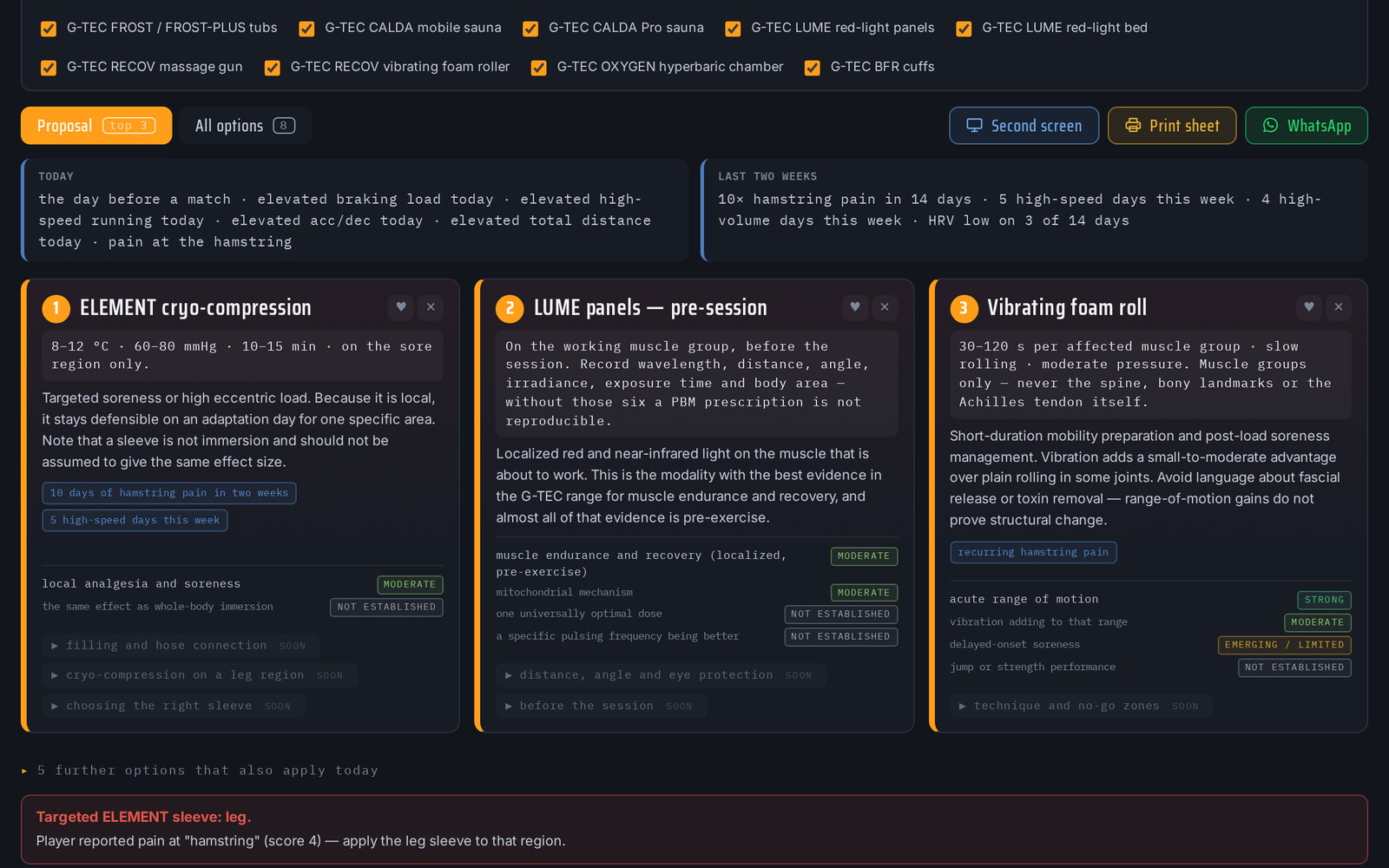Expand before the session section
Image resolution: width=1389 pixels, height=868 pixels.
point(601,706)
